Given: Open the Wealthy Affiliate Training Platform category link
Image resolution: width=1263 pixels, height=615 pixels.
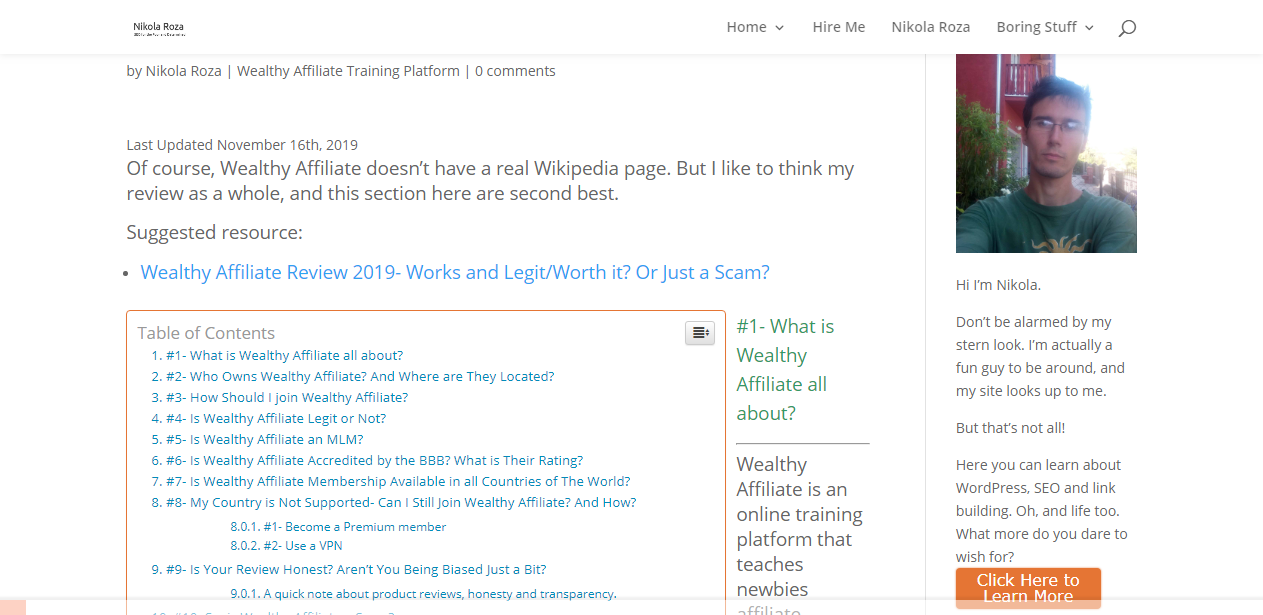Looking at the screenshot, I should click(348, 71).
